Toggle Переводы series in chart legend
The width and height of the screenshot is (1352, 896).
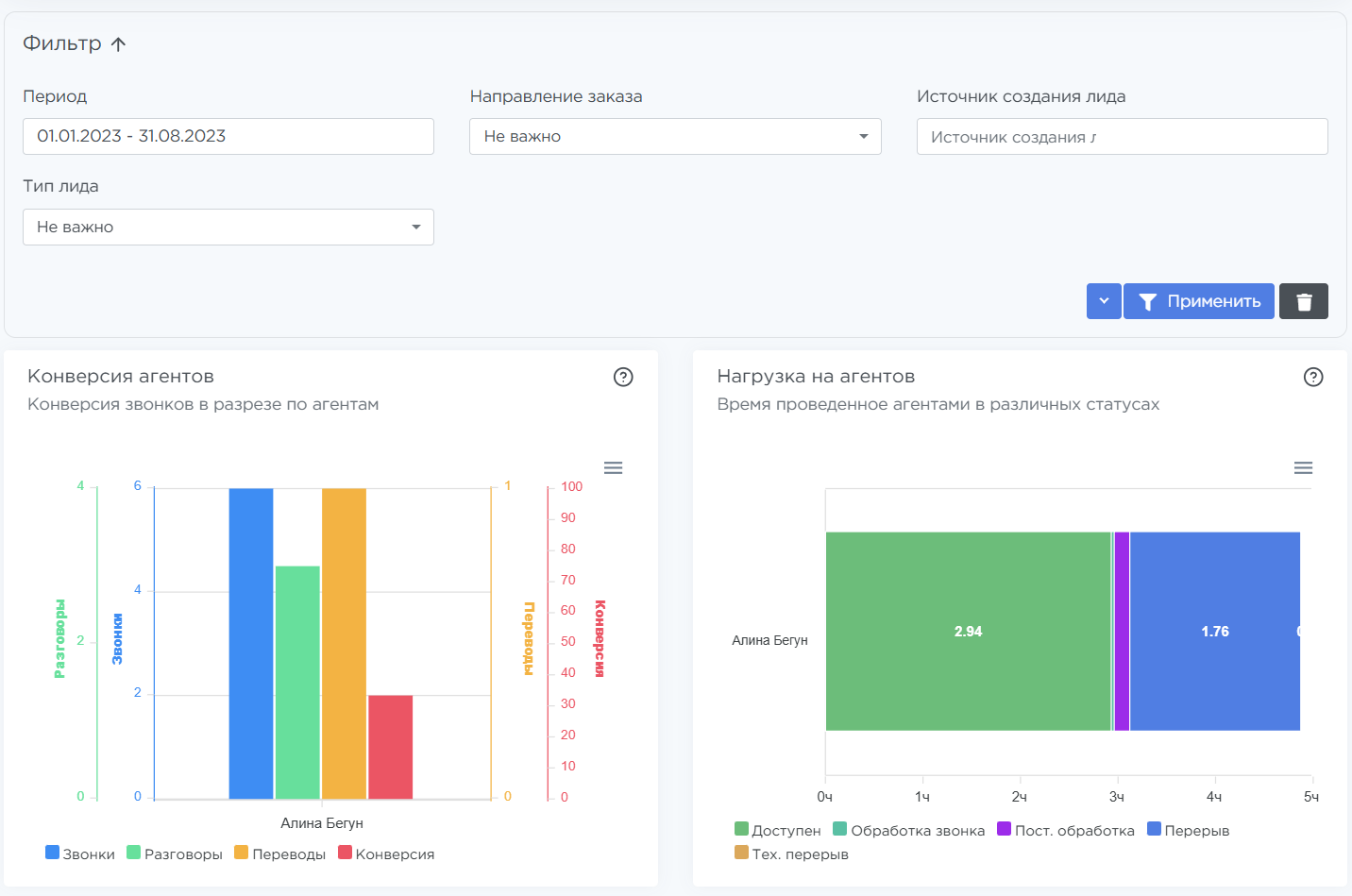279,854
